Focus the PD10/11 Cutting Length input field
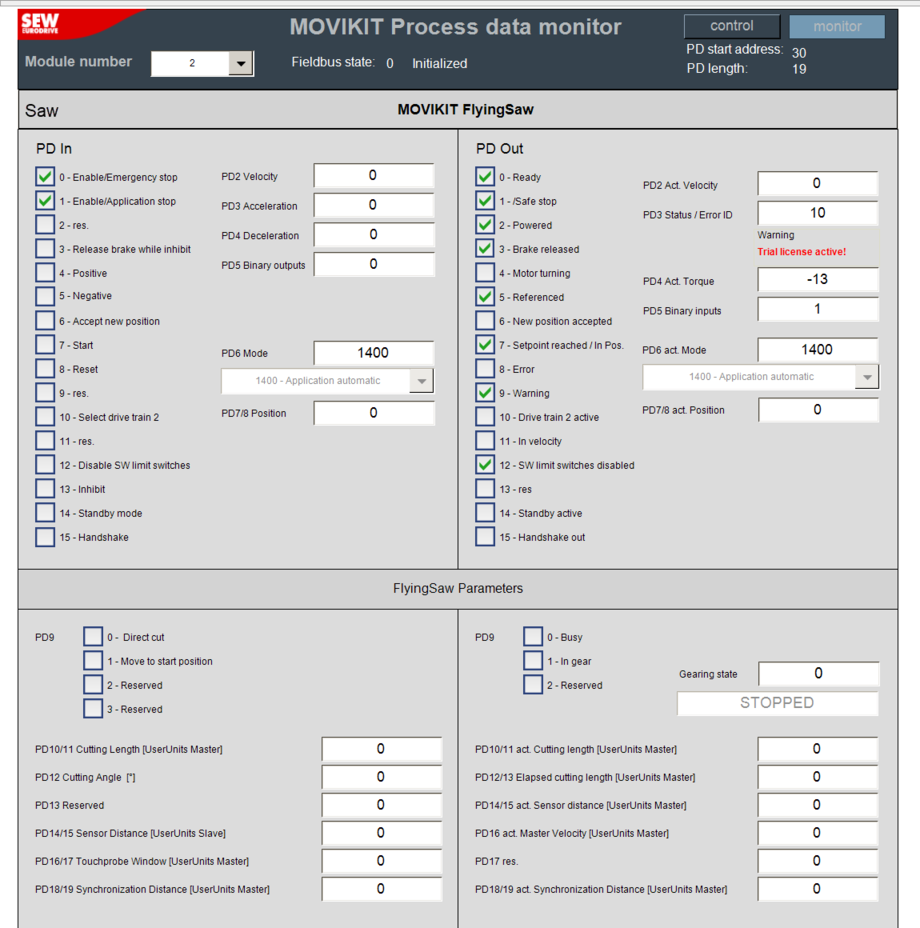 point(381,749)
